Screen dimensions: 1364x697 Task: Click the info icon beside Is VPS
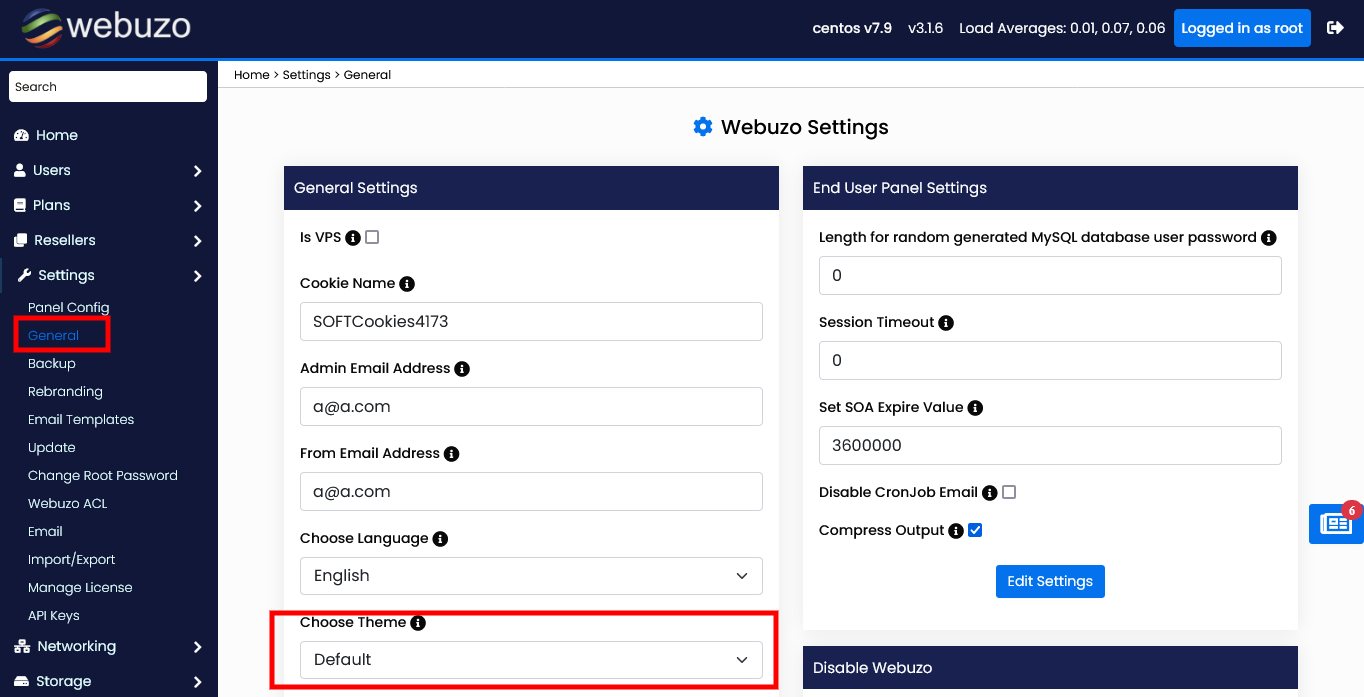pyautogui.click(x=352, y=238)
